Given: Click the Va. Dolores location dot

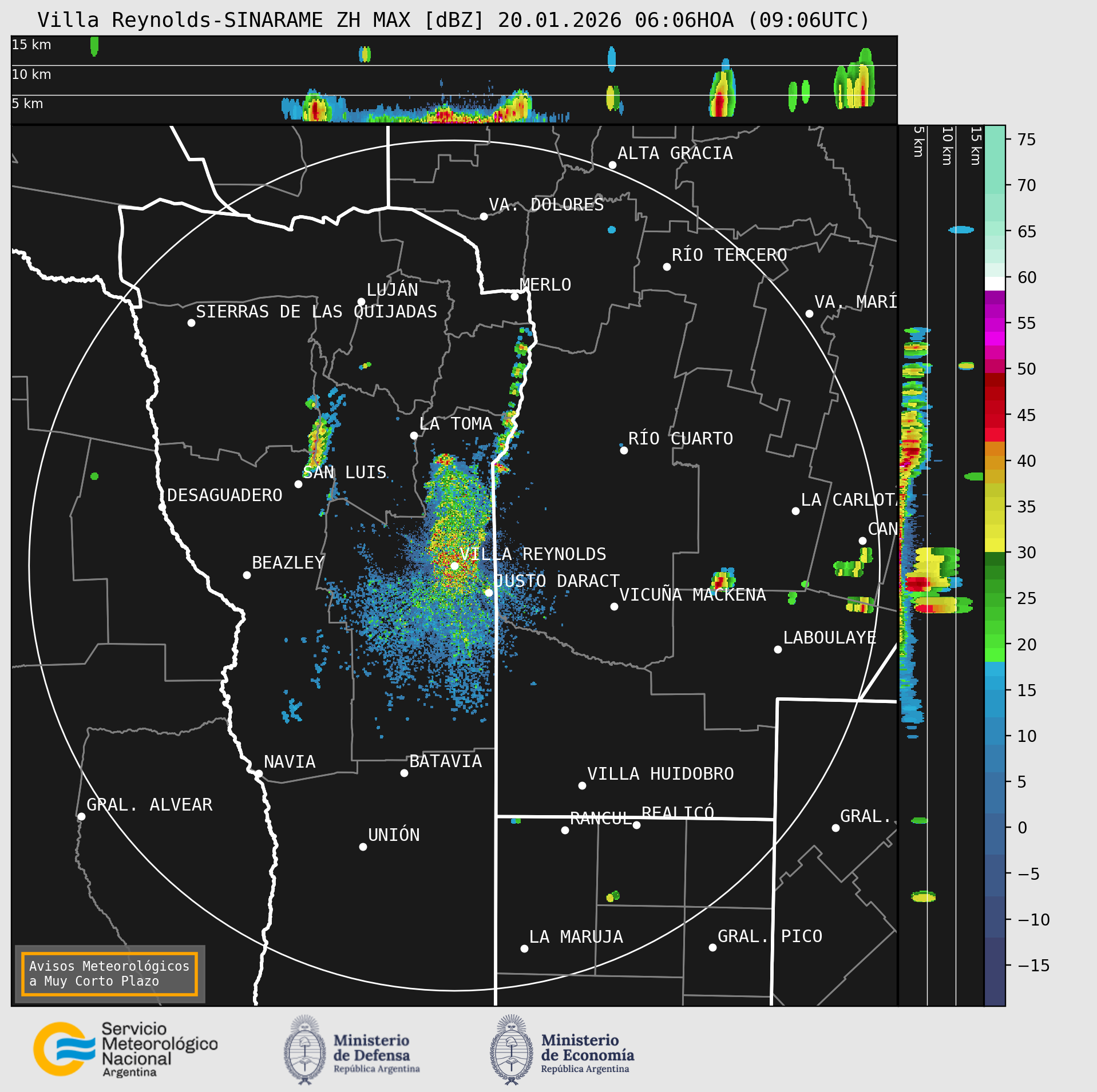Looking at the screenshot, I should click(x=484, y=217).
